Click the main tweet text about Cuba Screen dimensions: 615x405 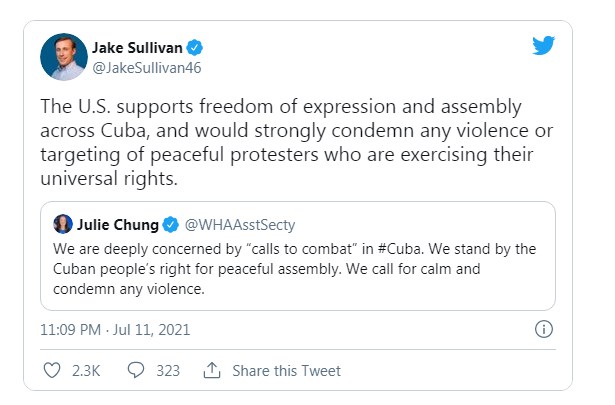(297, 142)
